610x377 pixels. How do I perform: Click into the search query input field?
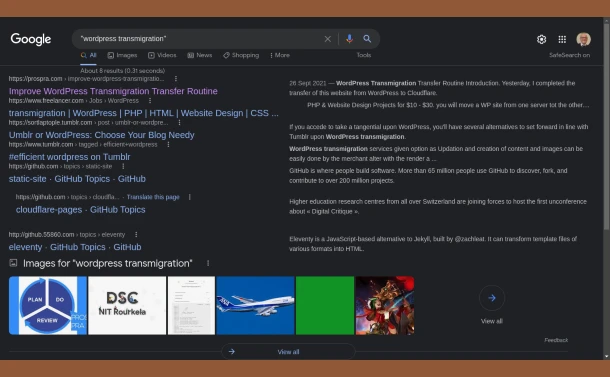point(198,39)
